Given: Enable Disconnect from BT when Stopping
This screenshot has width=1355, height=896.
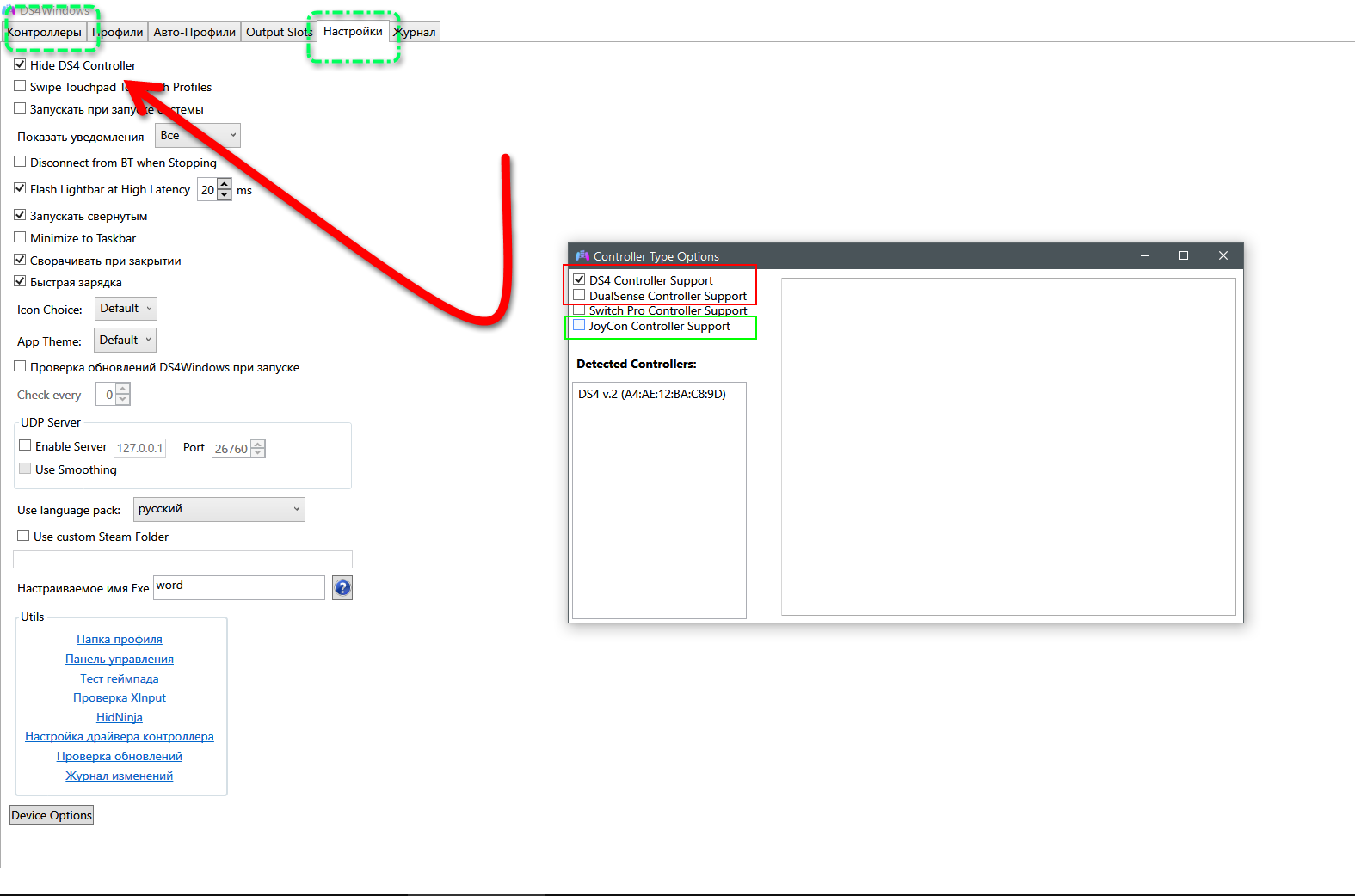Looking at the screenshot, I should coord(20,162).
